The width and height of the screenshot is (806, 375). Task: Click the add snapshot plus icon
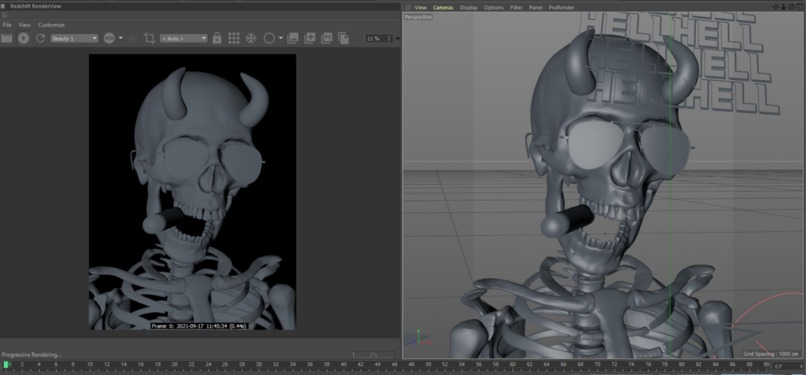[310, 38]
